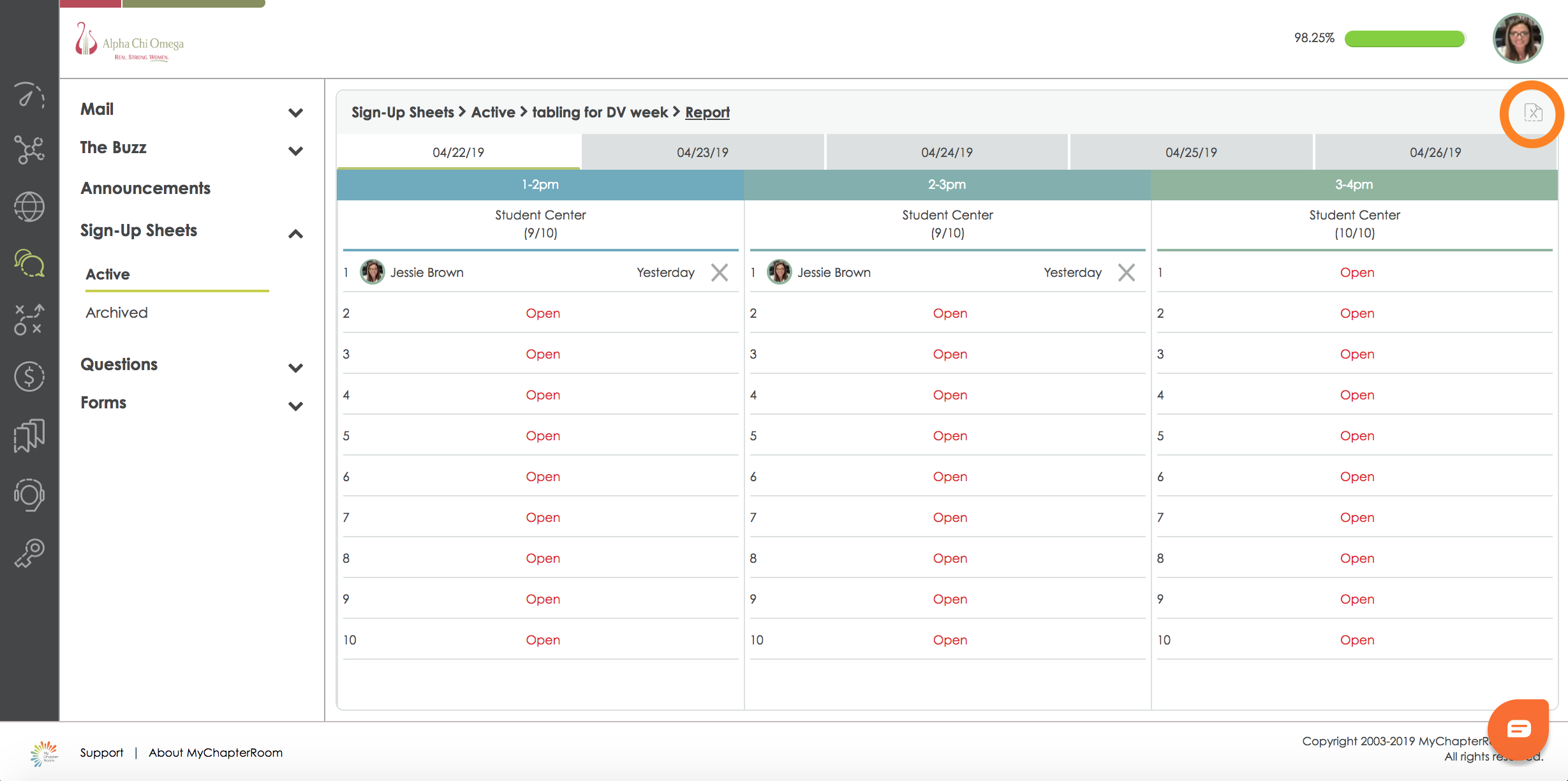Click the 98.25% green progress bar
Image resolution: width=1568 pixels, height=781 pixels.
(1404, 39)
